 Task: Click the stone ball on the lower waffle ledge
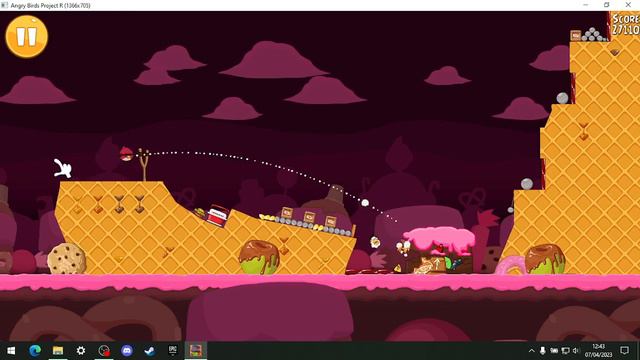tap(527, 184)
